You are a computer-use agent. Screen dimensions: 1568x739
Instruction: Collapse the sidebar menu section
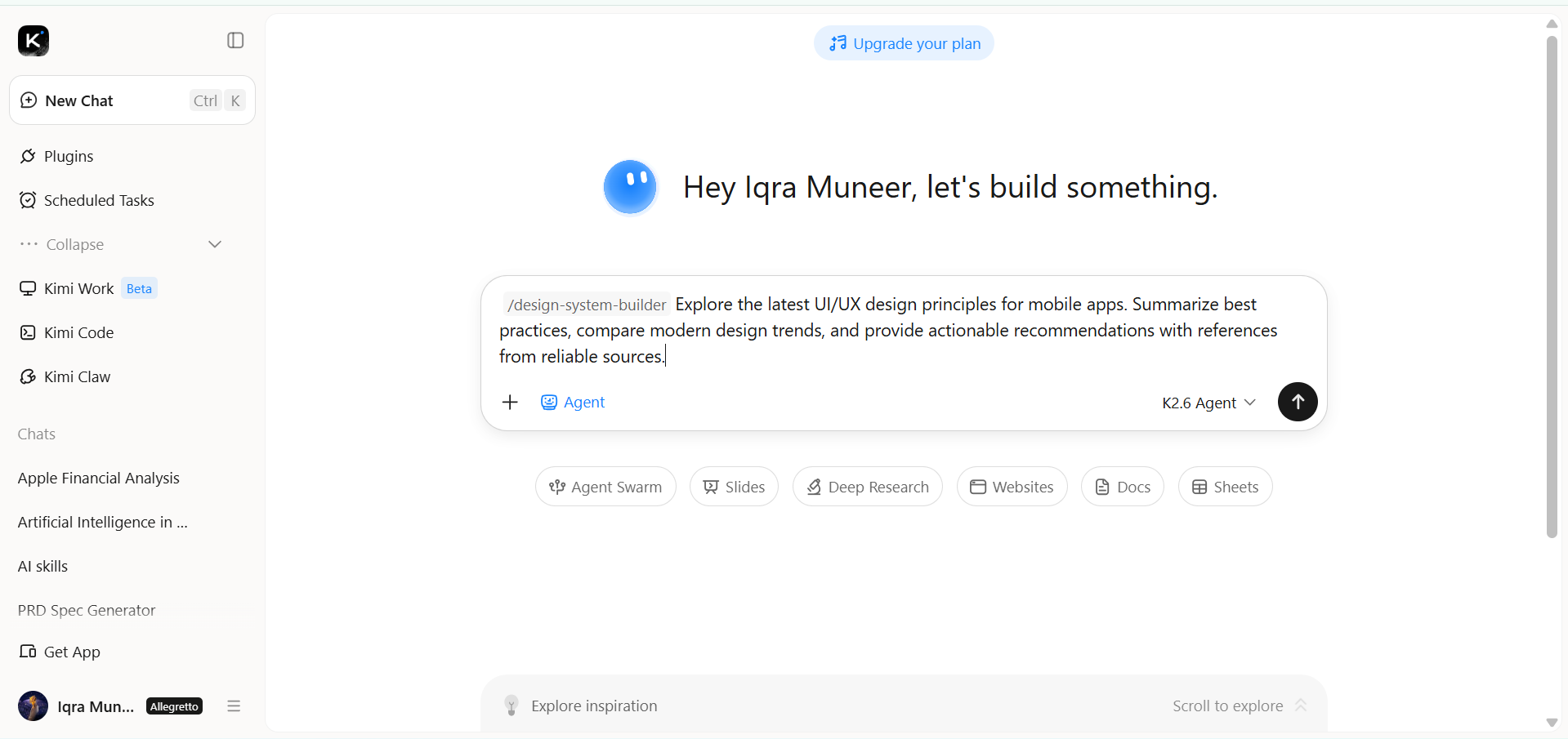121,244
